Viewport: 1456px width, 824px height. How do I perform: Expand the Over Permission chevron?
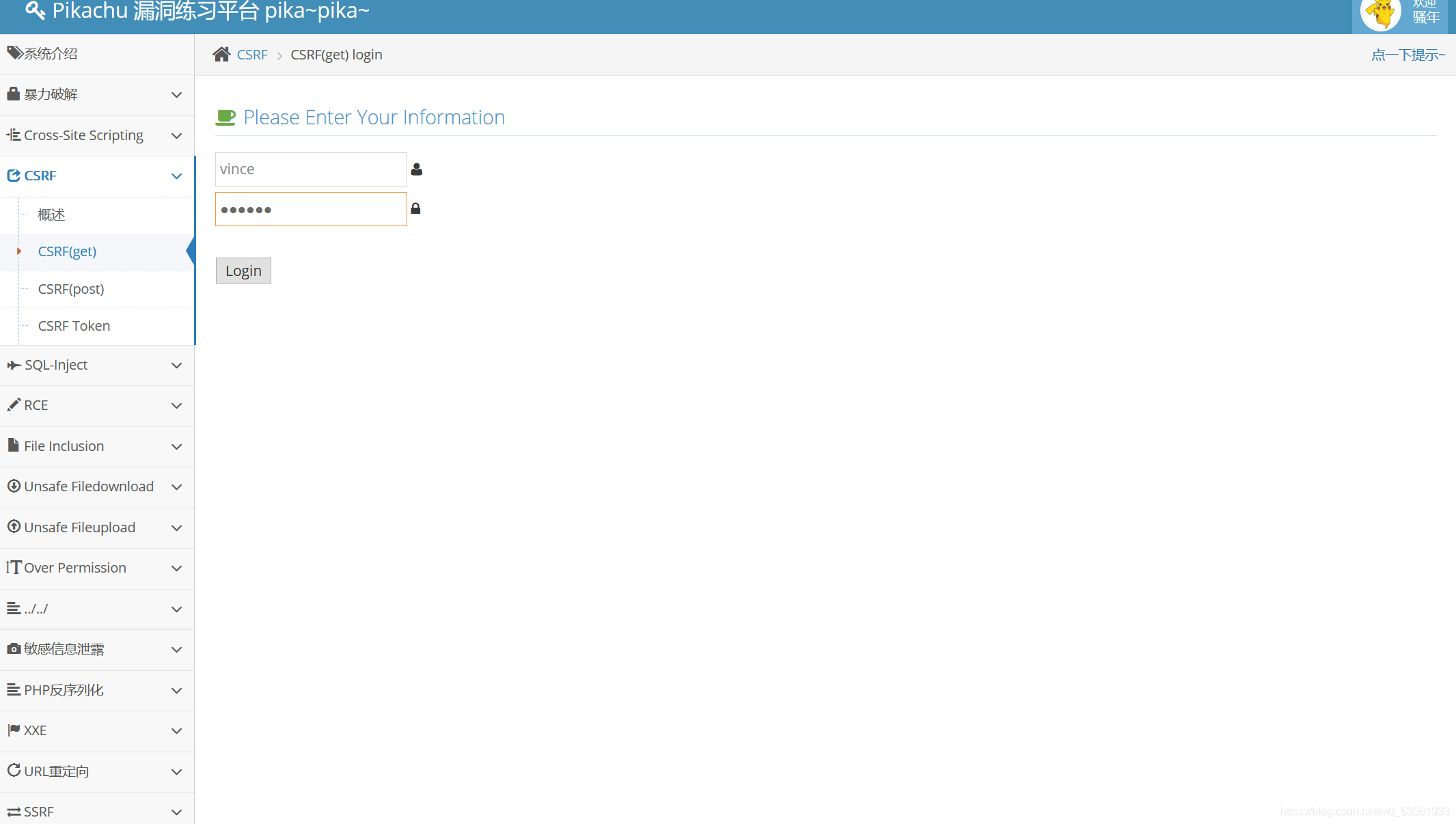(x=176, y=568)
